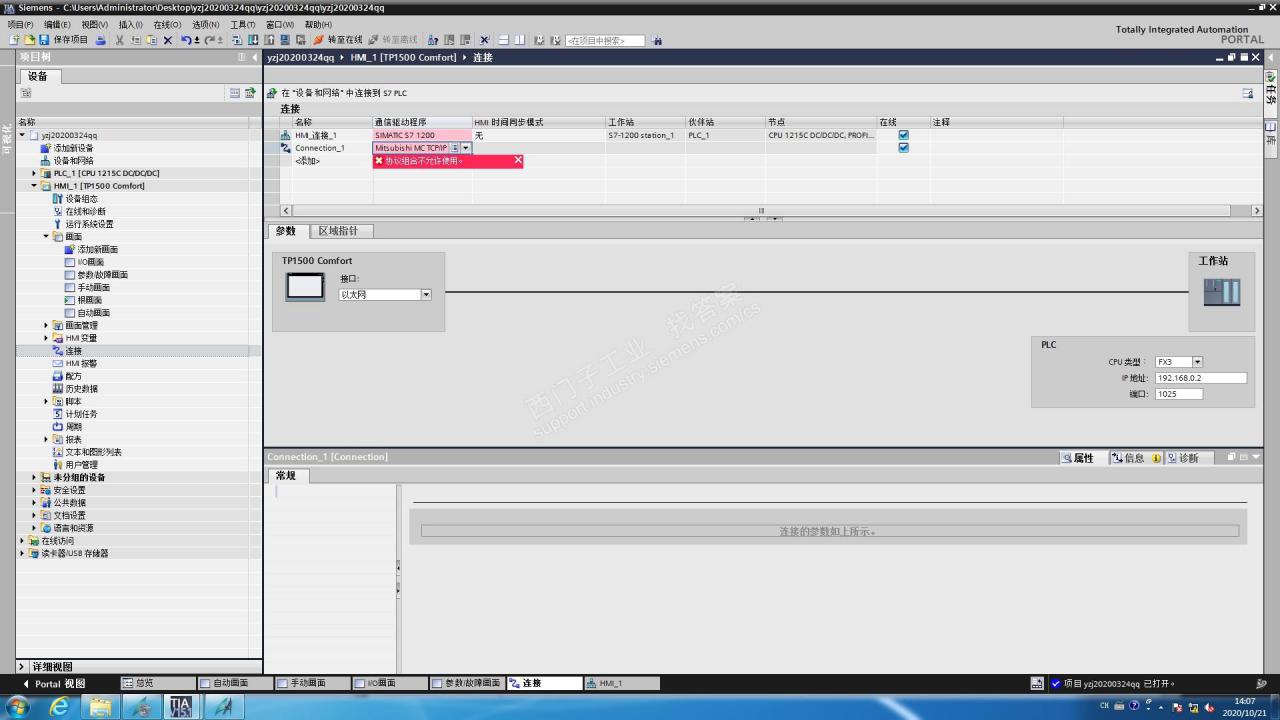Open 设备组态 device configuration item
Image resolution: width=1280 pixels, height=720 pixels.
tap(81, 199)
